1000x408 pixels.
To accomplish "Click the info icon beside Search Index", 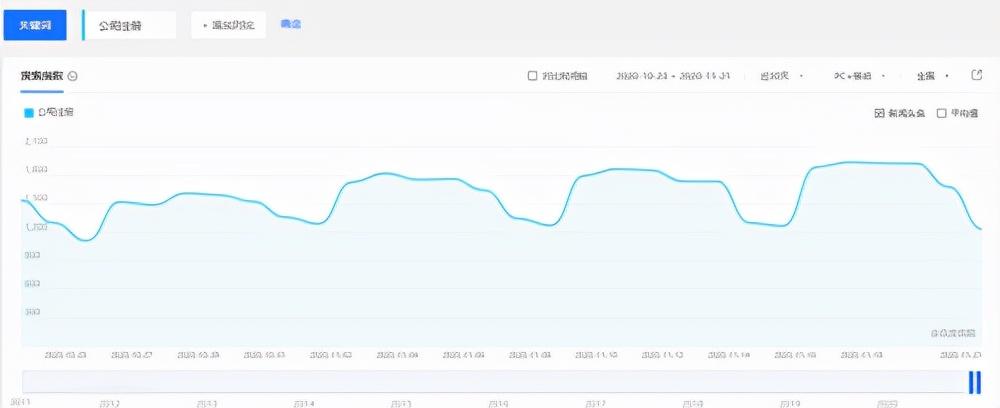I will point(73,76).
